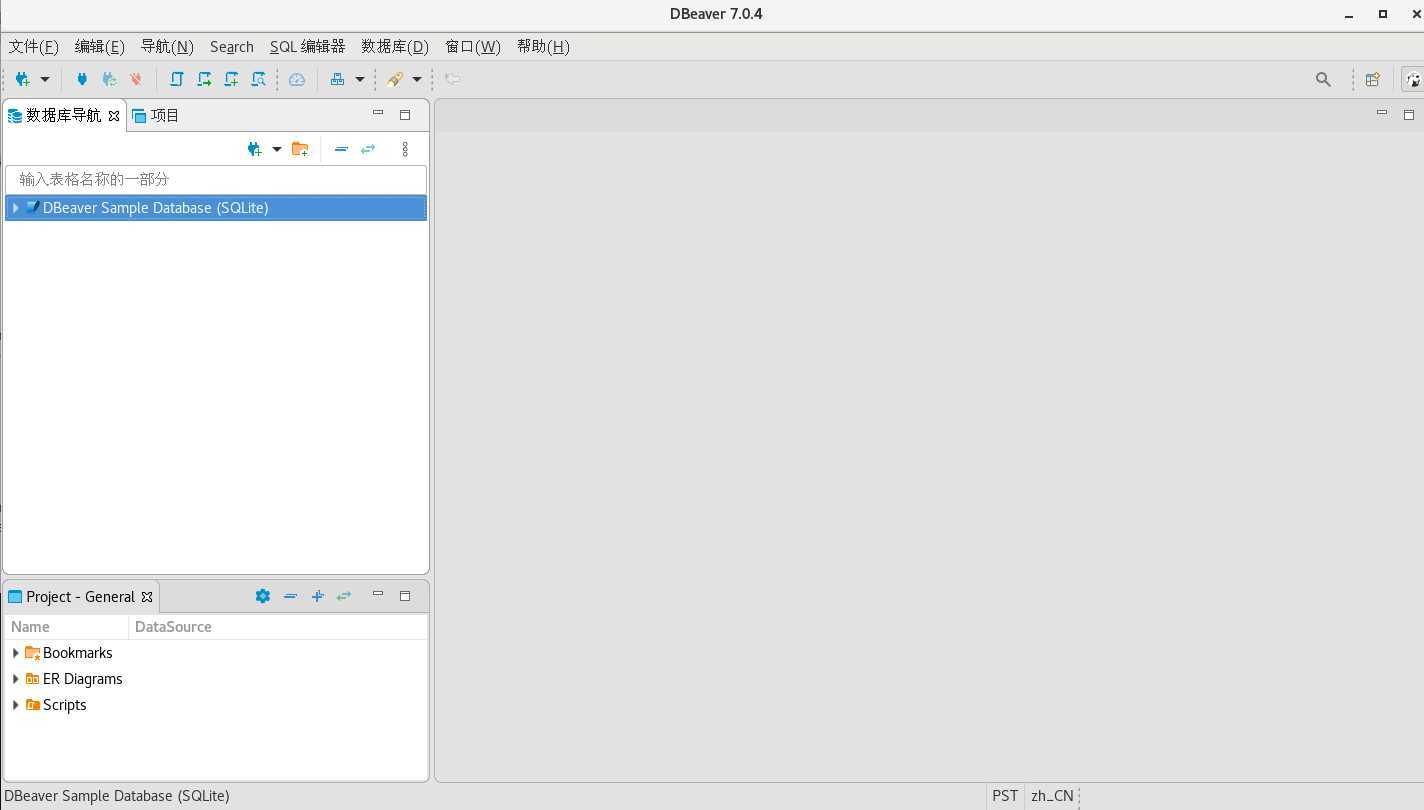The width and height of the screenshot is (1424, 810).
Task: Click the DBeaver perspective icon at far right
Action: tap(1413, 79)
